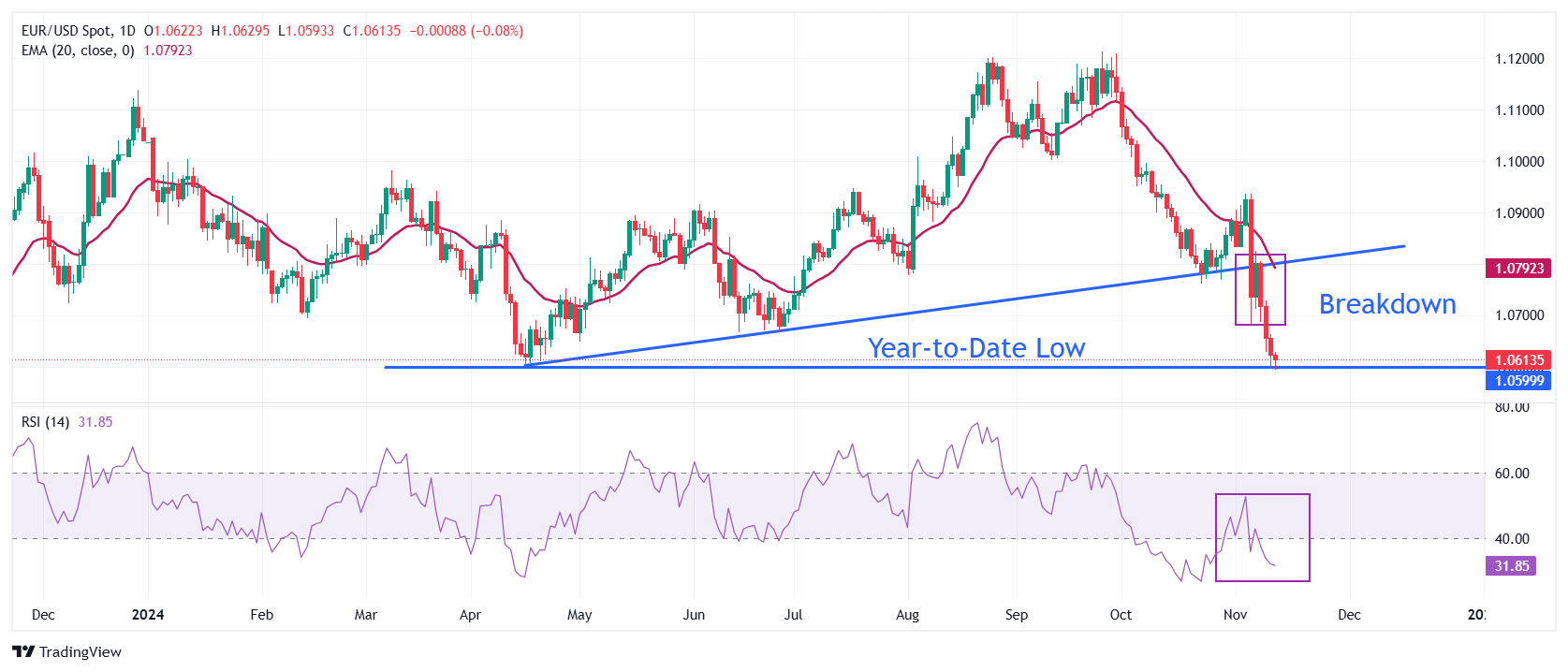Click the 2024 label on time axis
The image size is (1568, 672).
[x=148, y=615]
